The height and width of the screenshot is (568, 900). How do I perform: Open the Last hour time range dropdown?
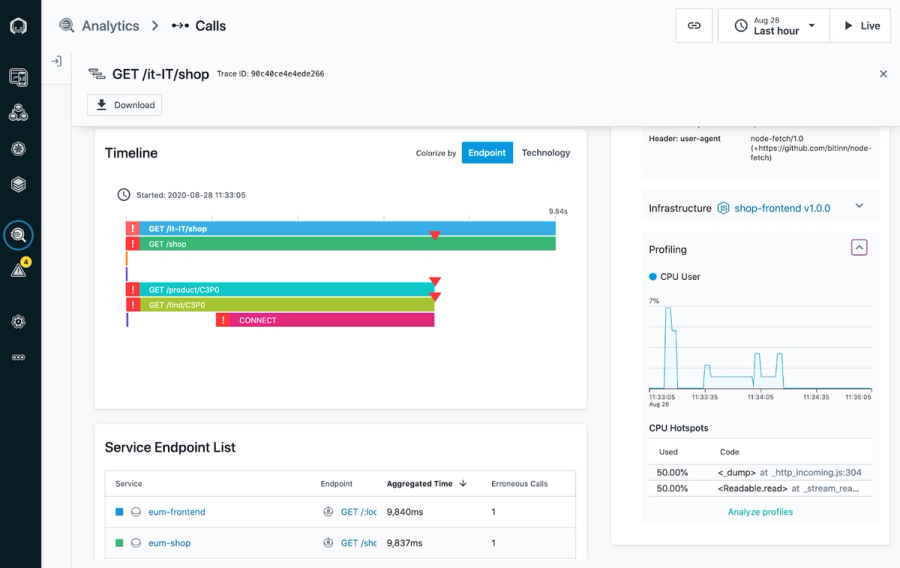click(774, 25)
